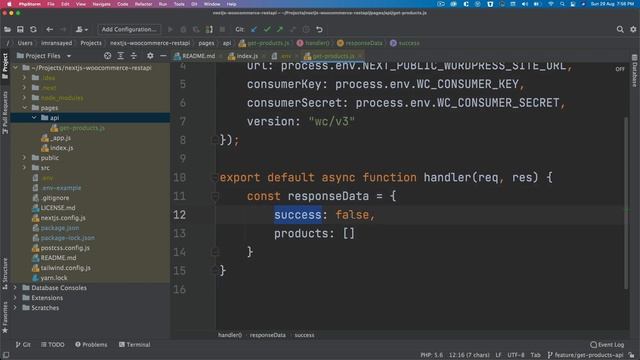Click the Collapse All icon in project panel
The height and width of the screenshot is (360, 640).
pyautogui.click(x=133, y=56)
